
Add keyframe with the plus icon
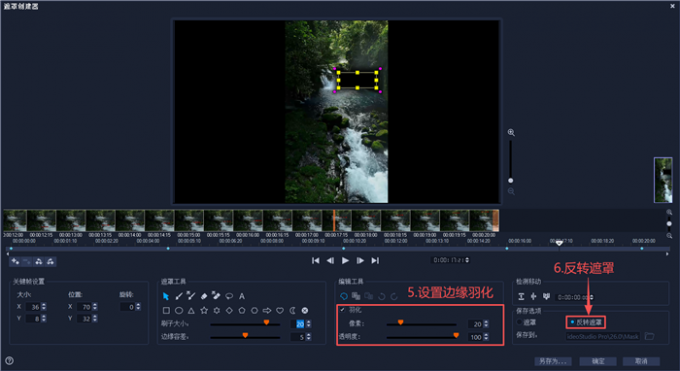point(15,261)
